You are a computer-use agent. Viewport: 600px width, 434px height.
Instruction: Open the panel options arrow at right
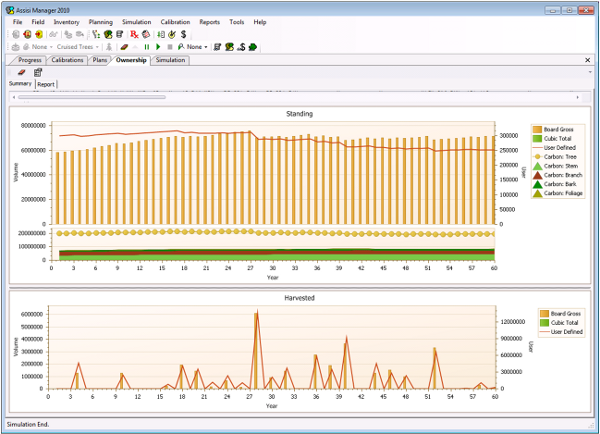click(590, 72)
